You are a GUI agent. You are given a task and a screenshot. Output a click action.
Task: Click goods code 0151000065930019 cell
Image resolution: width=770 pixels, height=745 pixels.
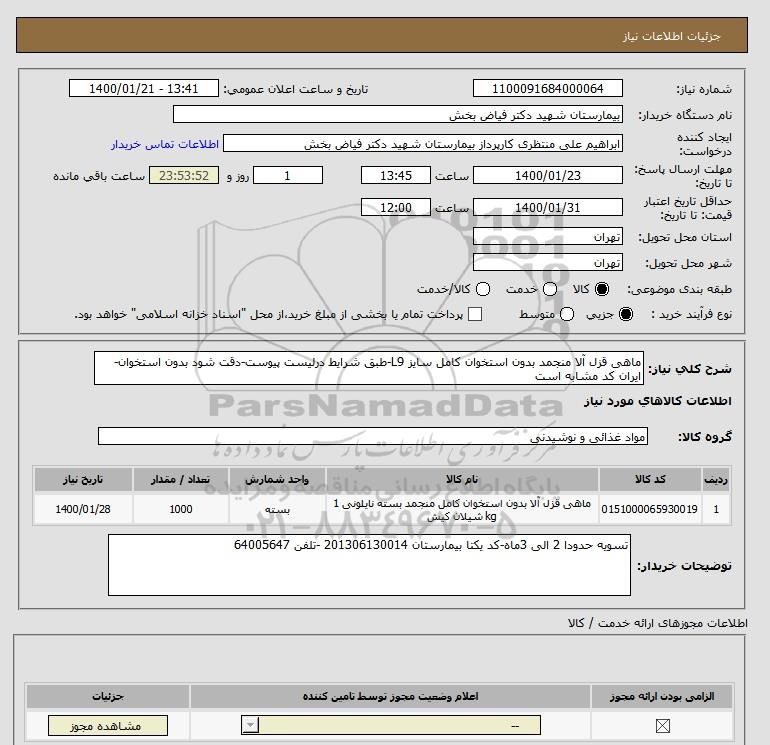[650, 509]
